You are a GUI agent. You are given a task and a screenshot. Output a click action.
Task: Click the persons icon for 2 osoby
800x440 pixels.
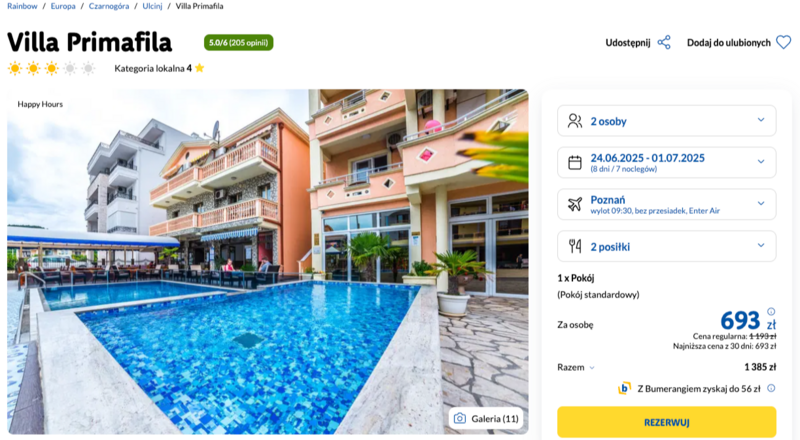(x=575, y=121)
